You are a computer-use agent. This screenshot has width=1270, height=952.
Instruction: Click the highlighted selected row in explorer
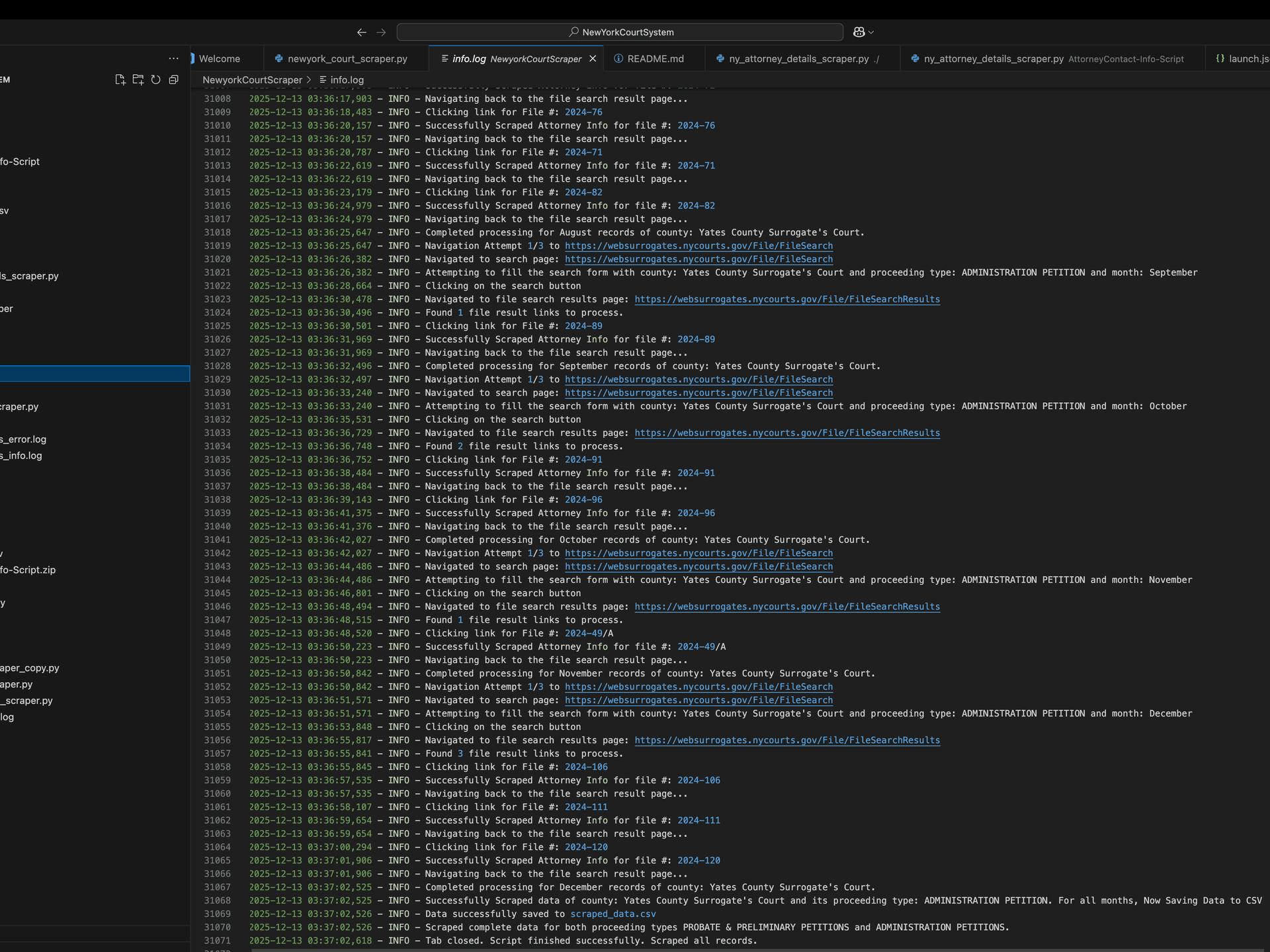(95, 374)
